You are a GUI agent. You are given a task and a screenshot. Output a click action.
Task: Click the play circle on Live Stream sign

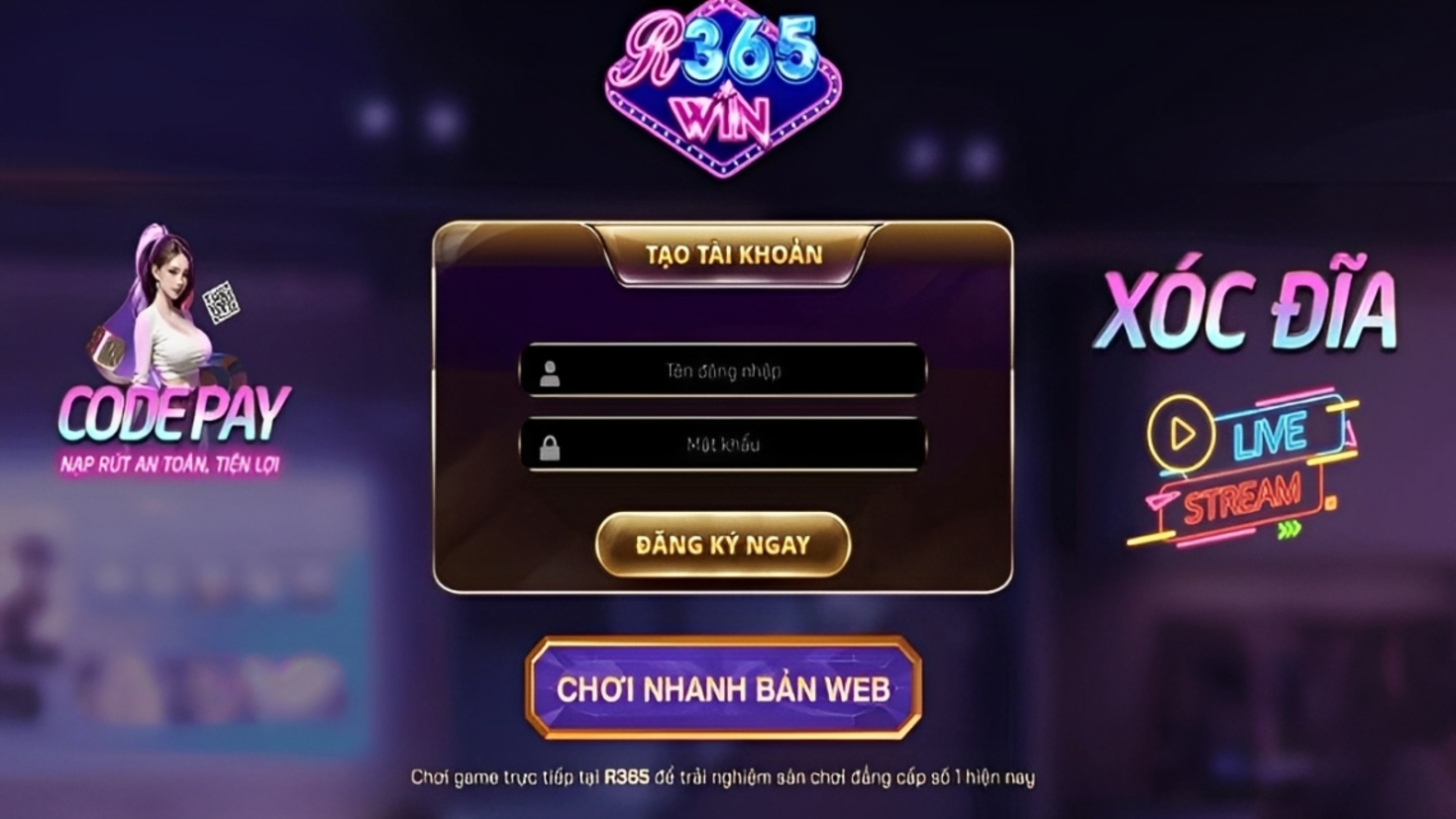click(1181, 434)
